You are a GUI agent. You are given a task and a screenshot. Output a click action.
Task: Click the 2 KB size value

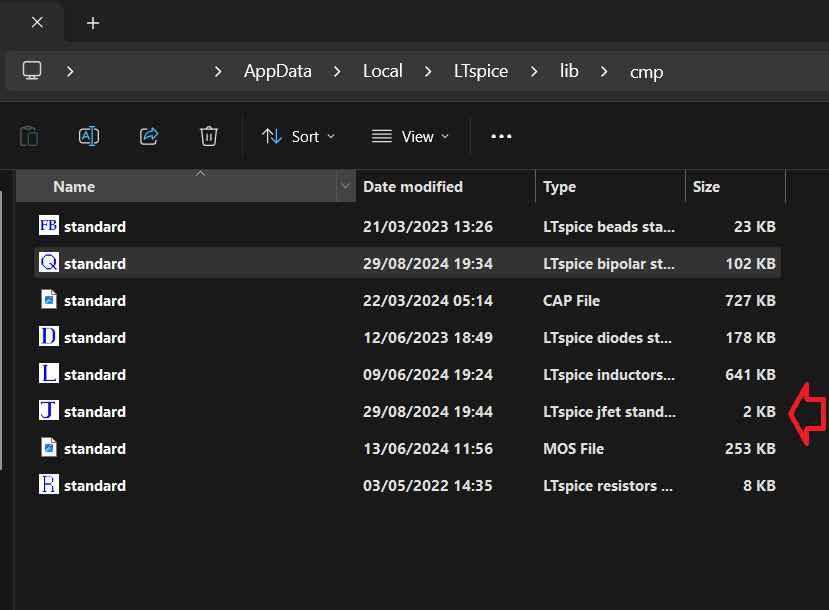tap(759, 412)
